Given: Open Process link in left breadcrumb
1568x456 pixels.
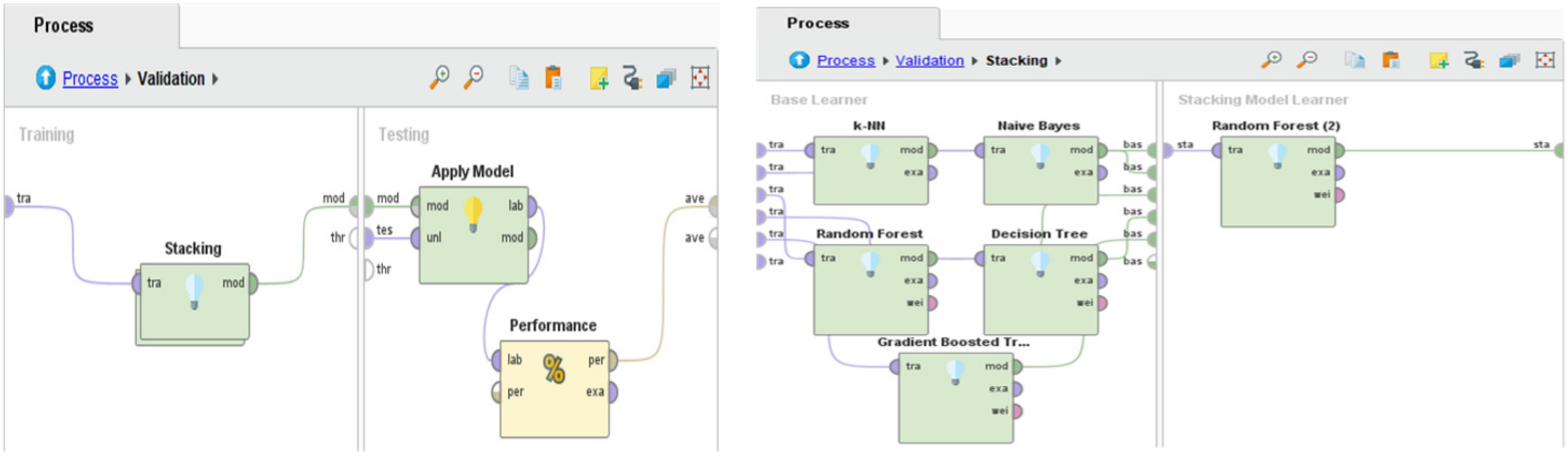Looking at the screenshot, I should tap(89, 79).
